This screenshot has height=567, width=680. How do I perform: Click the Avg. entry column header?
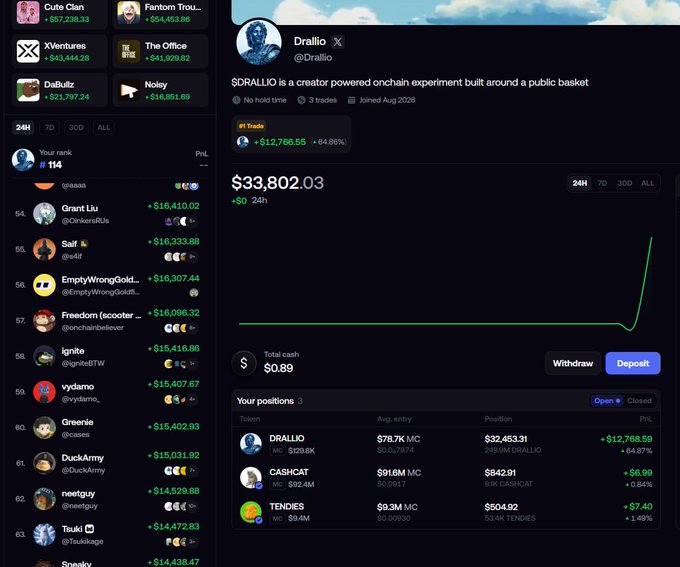click(x=394, y=419)
